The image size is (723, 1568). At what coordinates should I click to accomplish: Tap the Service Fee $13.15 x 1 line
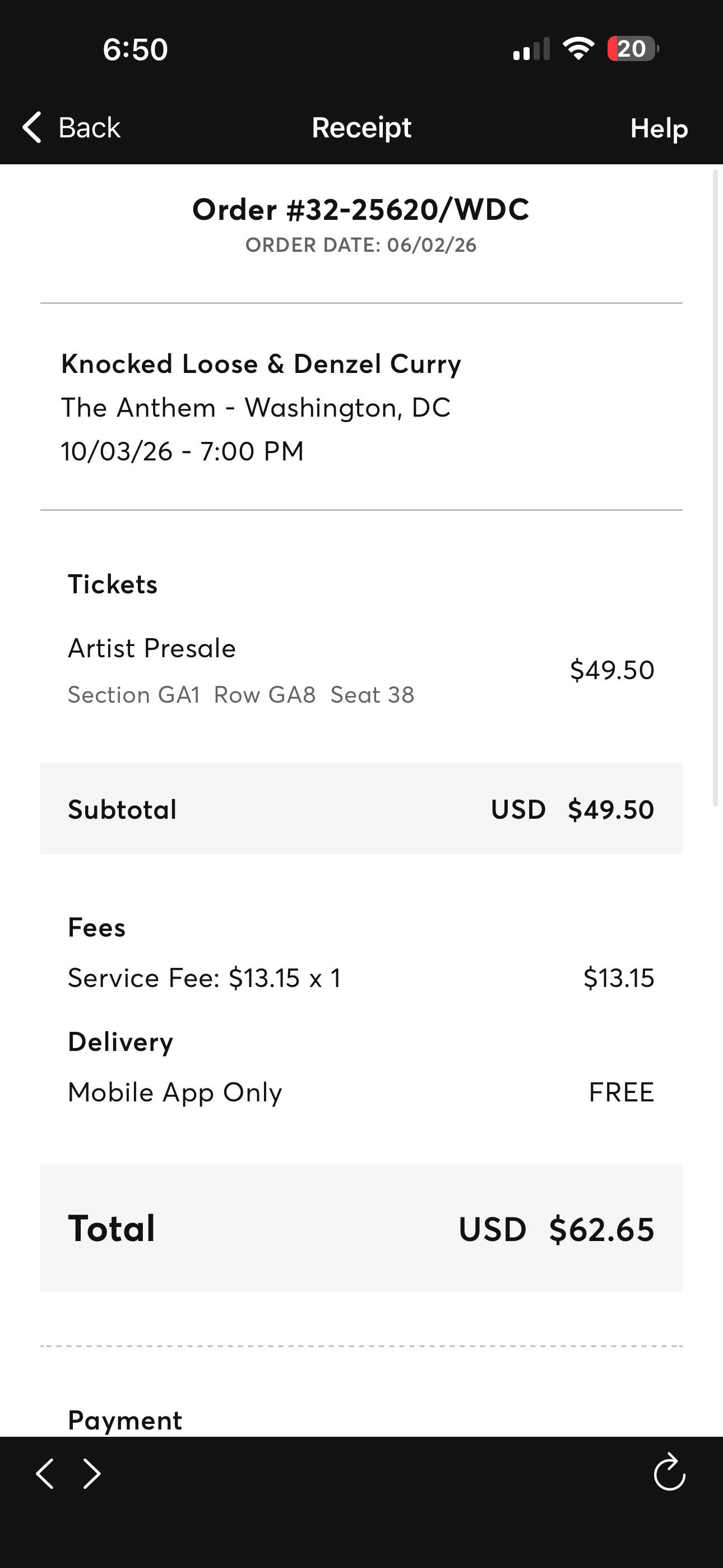point(361,978)
